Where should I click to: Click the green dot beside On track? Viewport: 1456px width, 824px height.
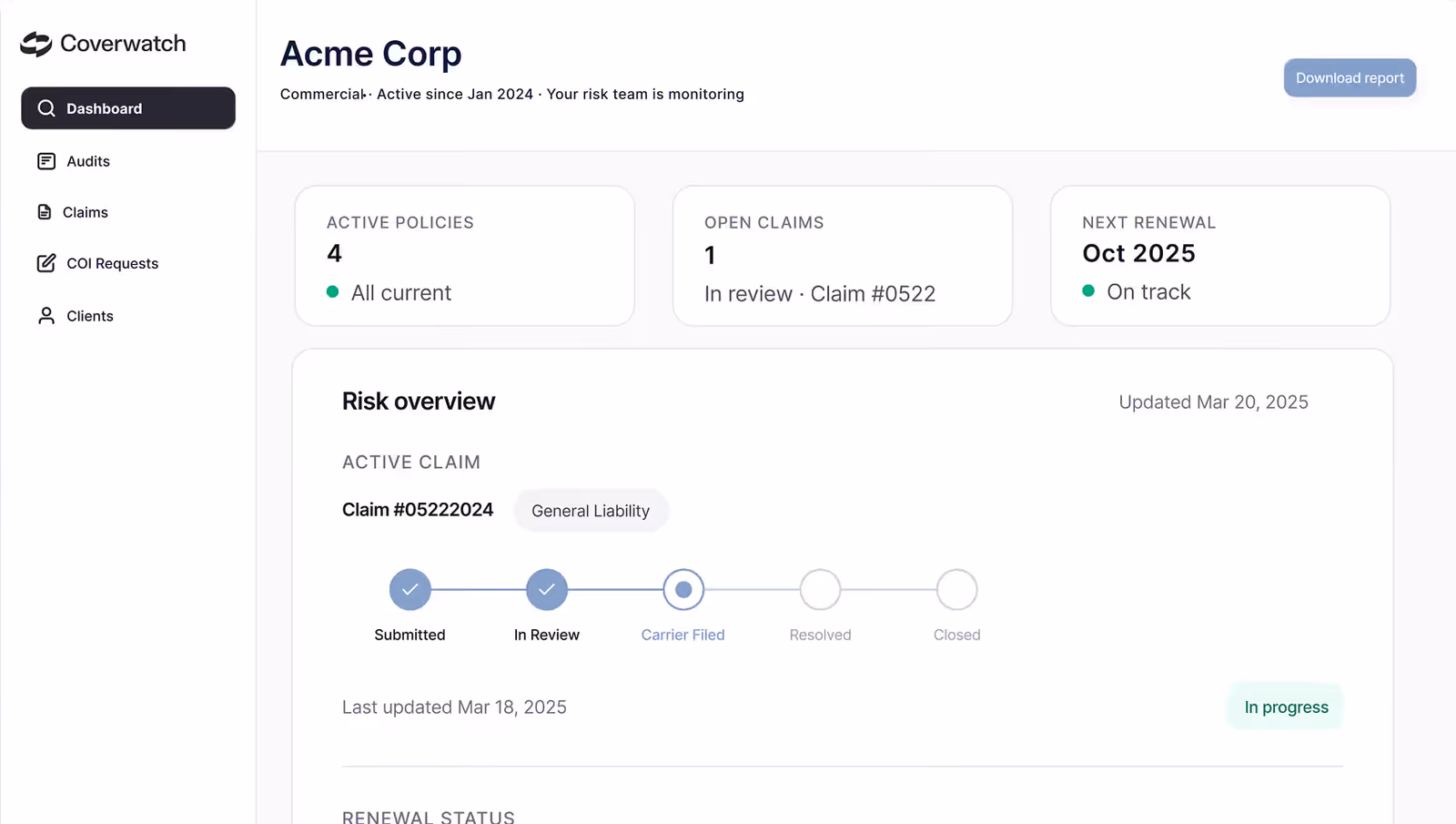pos(1088,291)
